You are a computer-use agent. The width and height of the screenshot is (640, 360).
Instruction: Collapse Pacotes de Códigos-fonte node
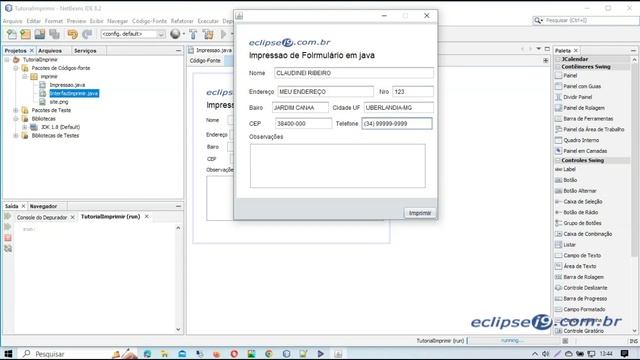tap(16, 68)
